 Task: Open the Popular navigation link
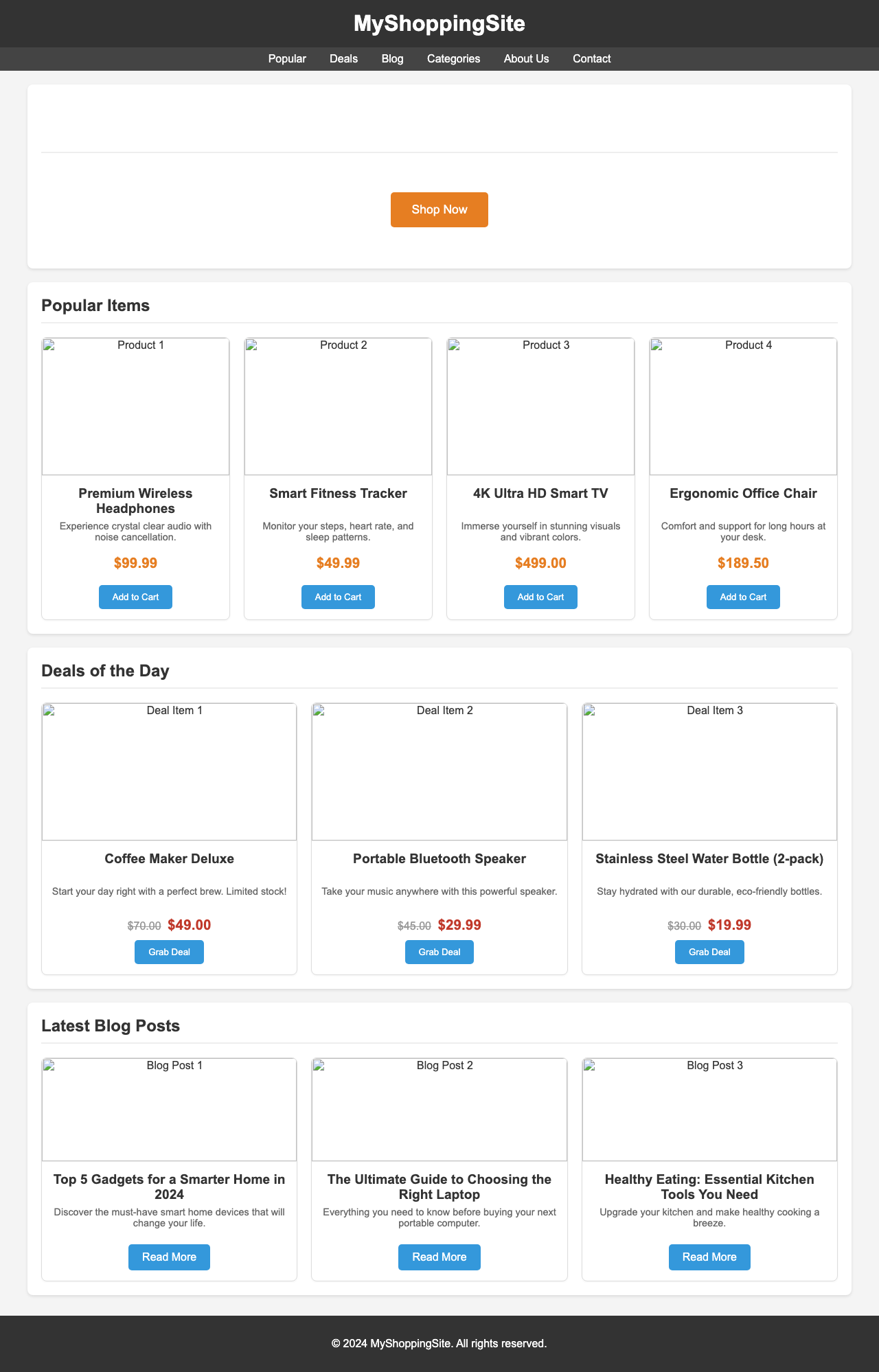click(287, 59)
